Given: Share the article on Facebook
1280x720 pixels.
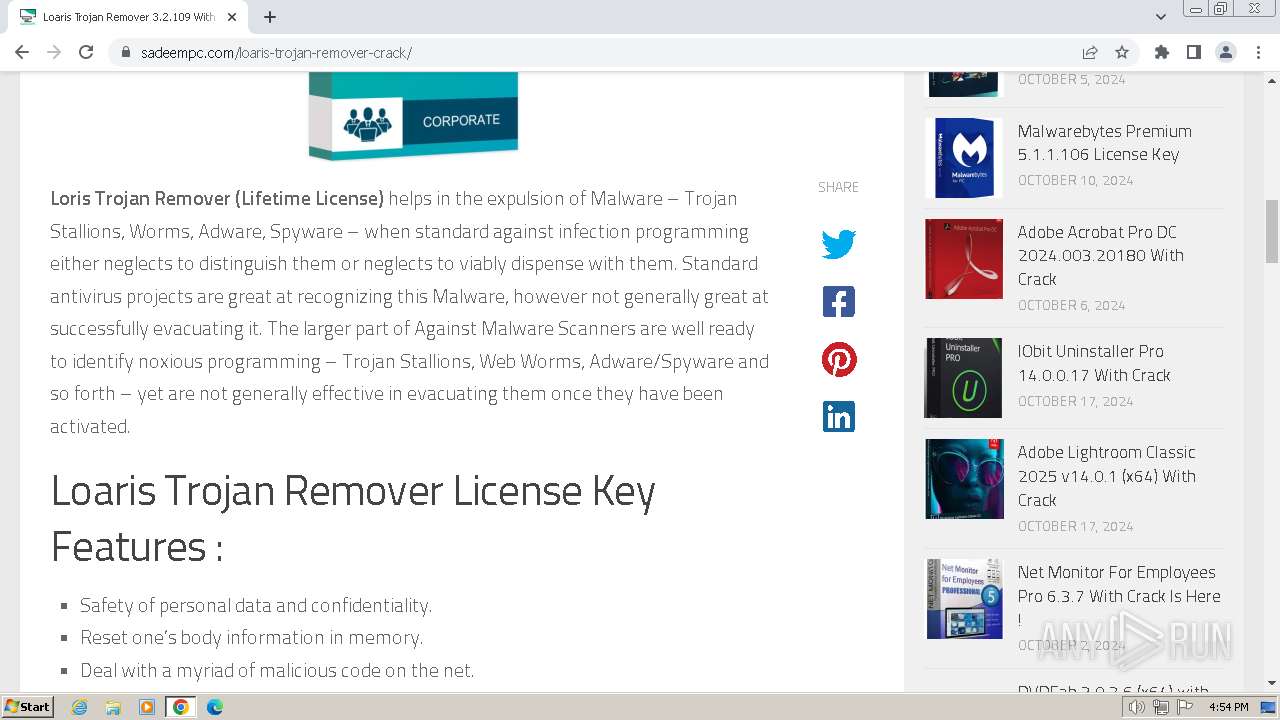Looking at the screenshot, I should (838, 301).
